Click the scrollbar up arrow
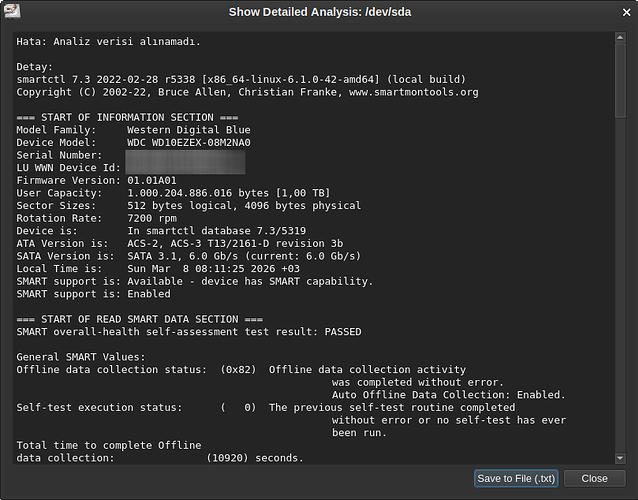638x500 pixels. coord(620,38)
